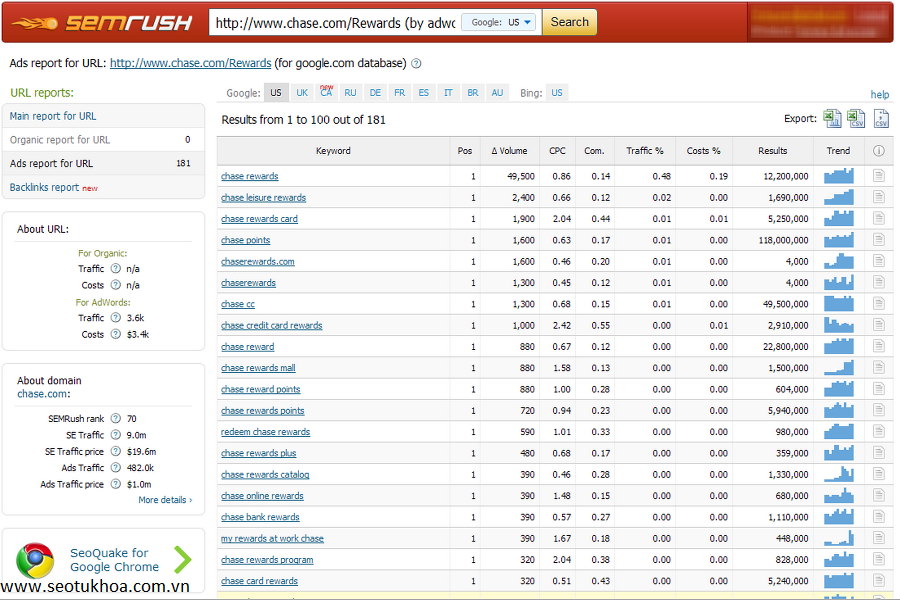Expand More details for chase.com domain

tap(165, 500)
